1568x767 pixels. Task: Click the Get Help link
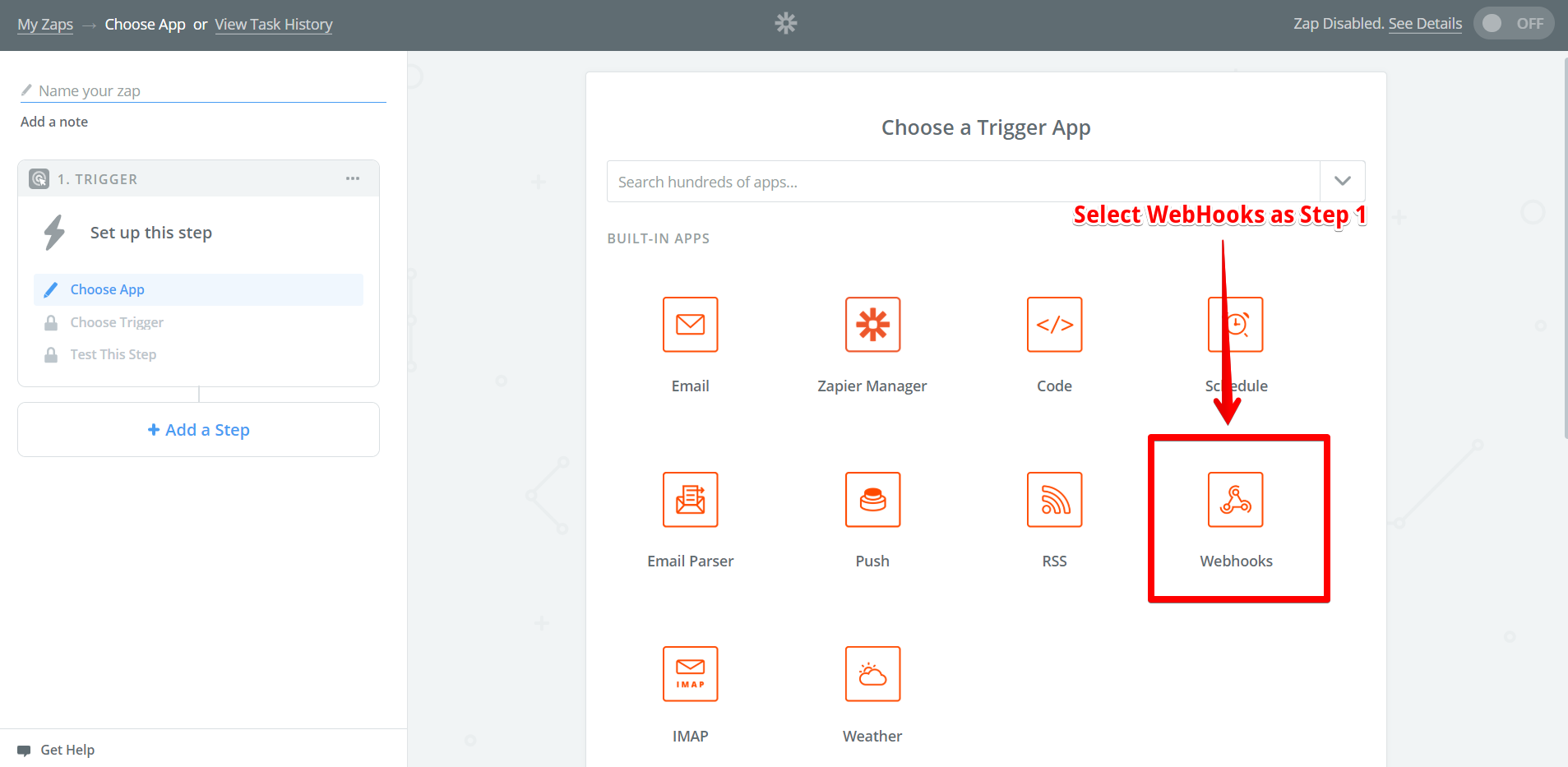pyautogui.click(x=67, y=750)
